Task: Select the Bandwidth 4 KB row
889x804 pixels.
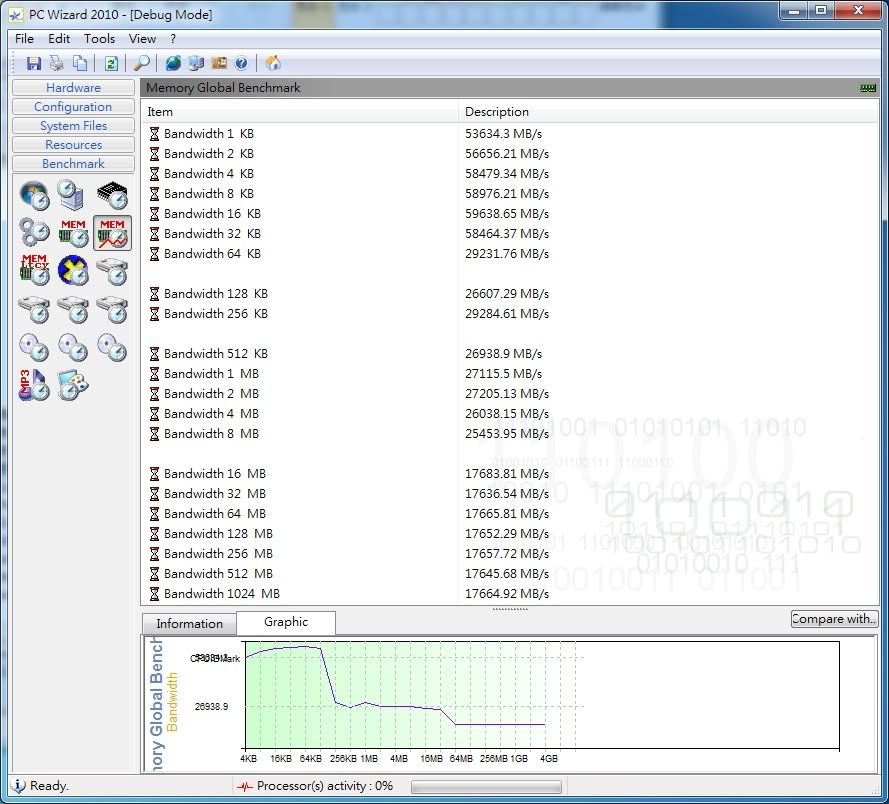Action: (x=509, y=174)
